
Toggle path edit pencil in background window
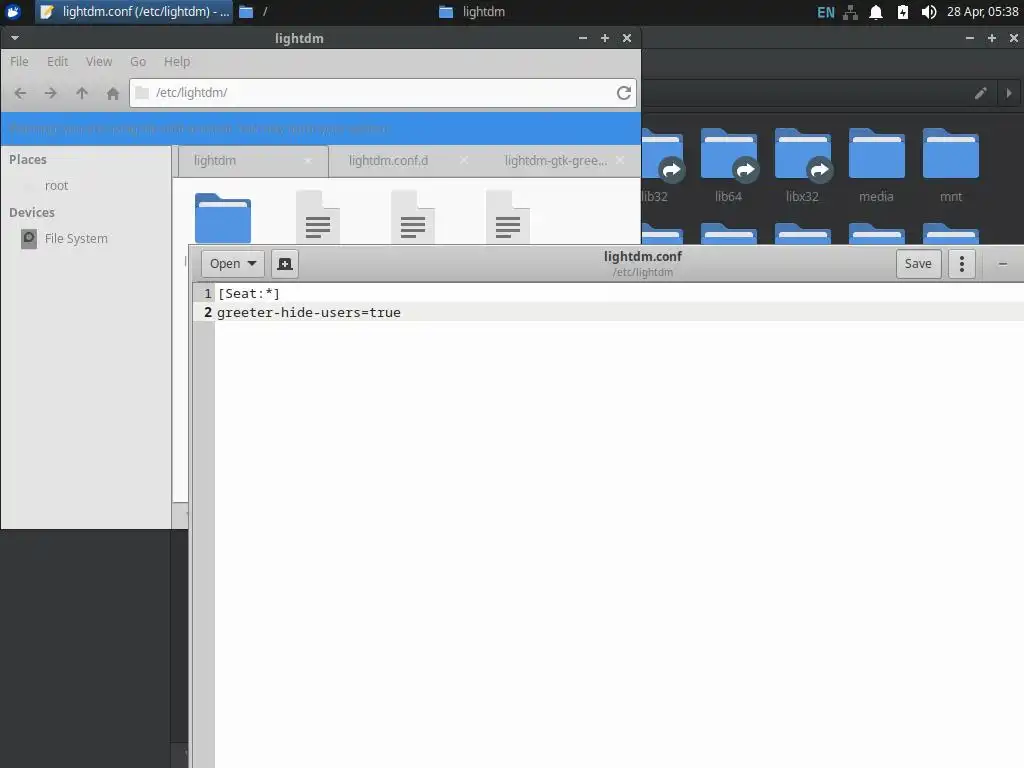click(x=980, y=93)
